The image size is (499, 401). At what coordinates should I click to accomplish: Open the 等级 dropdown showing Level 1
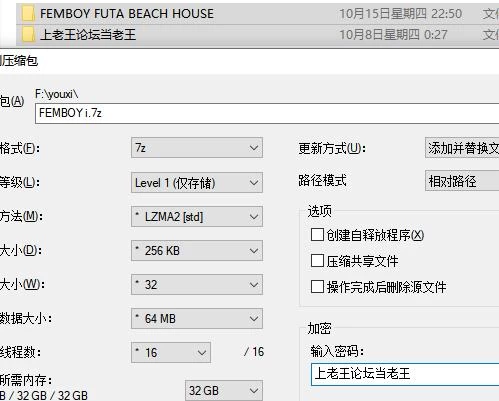click(x=197, y=183)
